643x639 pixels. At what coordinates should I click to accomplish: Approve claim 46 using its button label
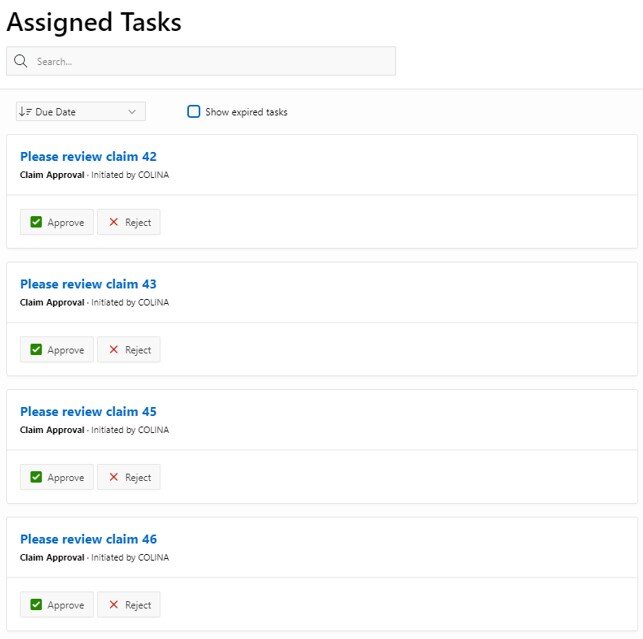click(66, 605)
